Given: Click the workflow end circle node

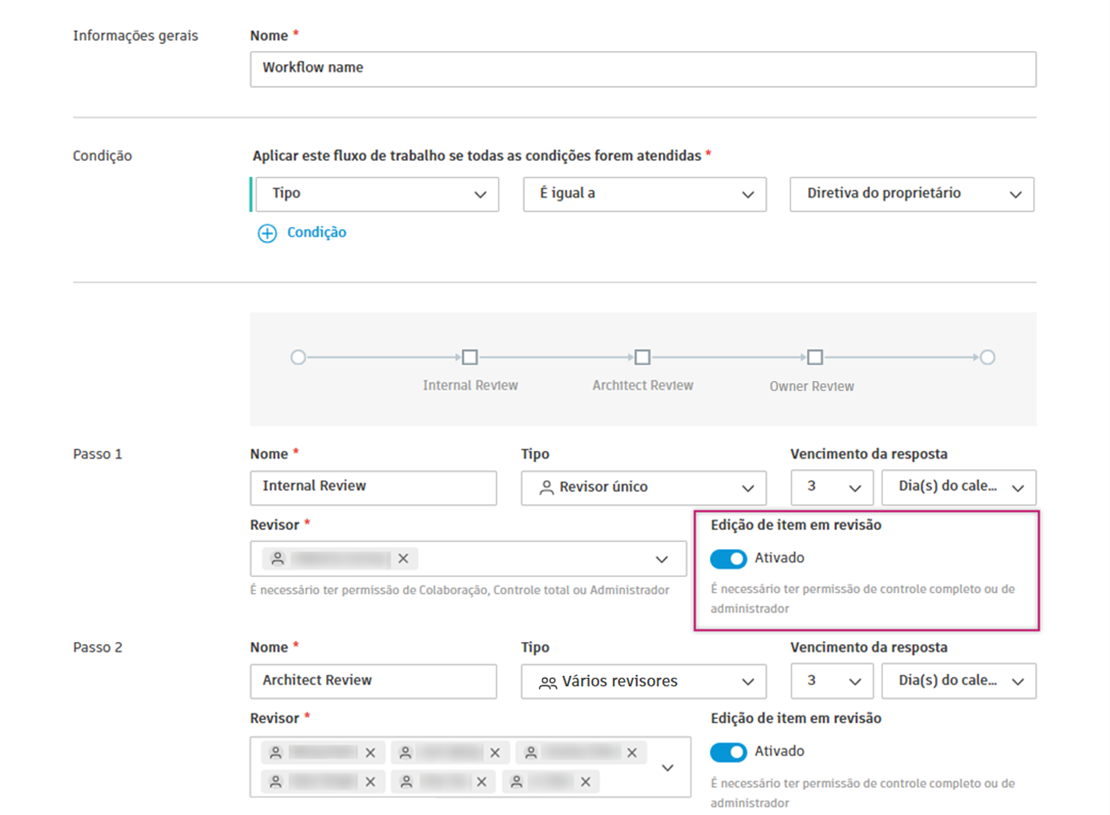Looking at the screenshot, I should click(x=988, y=357).
